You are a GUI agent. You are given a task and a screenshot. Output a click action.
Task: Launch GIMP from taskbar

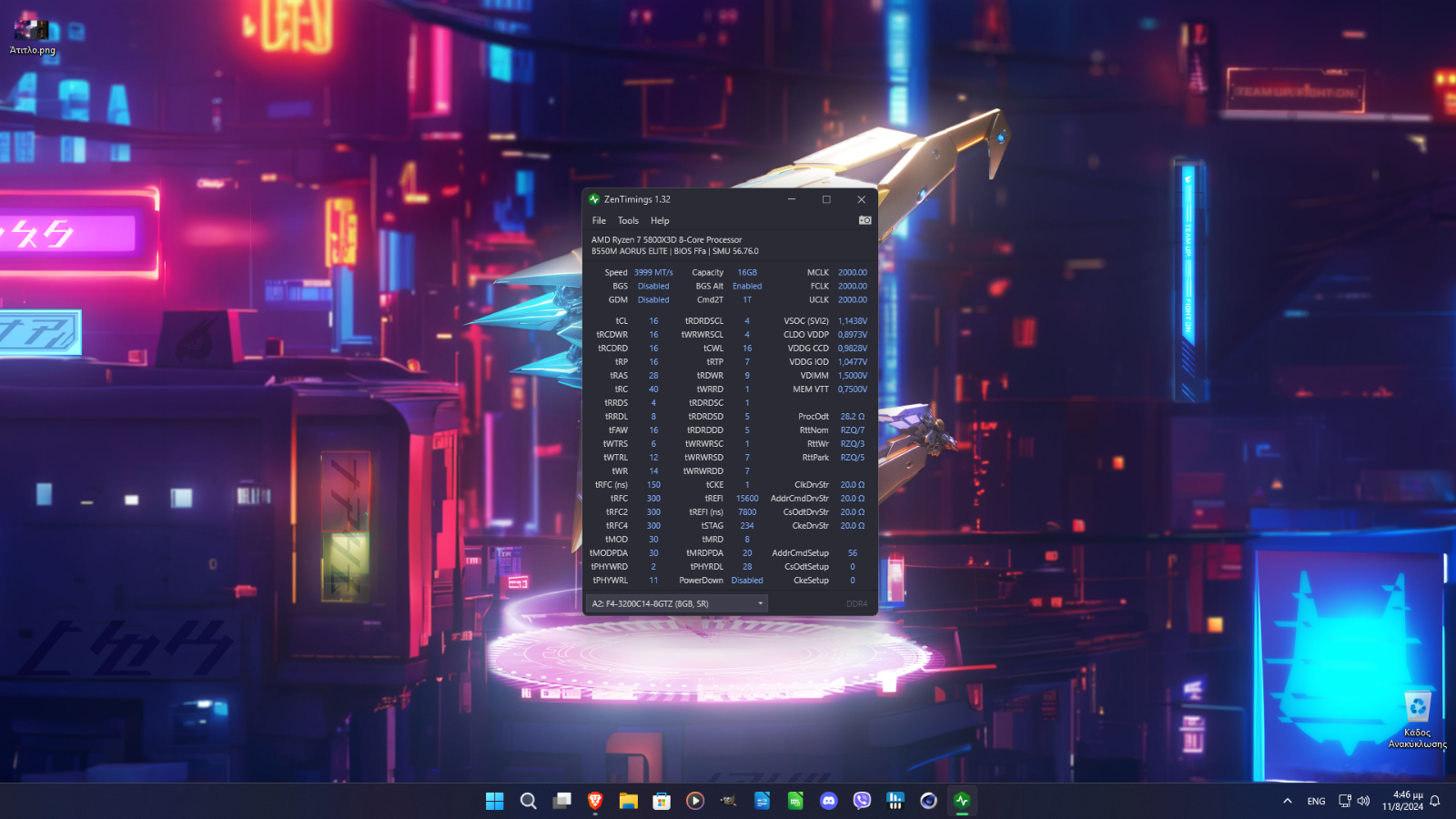coord(729,801)
